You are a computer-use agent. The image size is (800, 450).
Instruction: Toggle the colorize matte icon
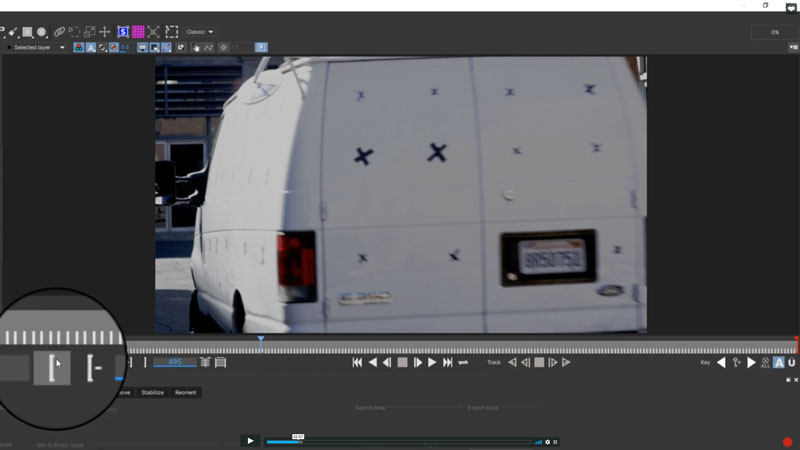[114, 47]
